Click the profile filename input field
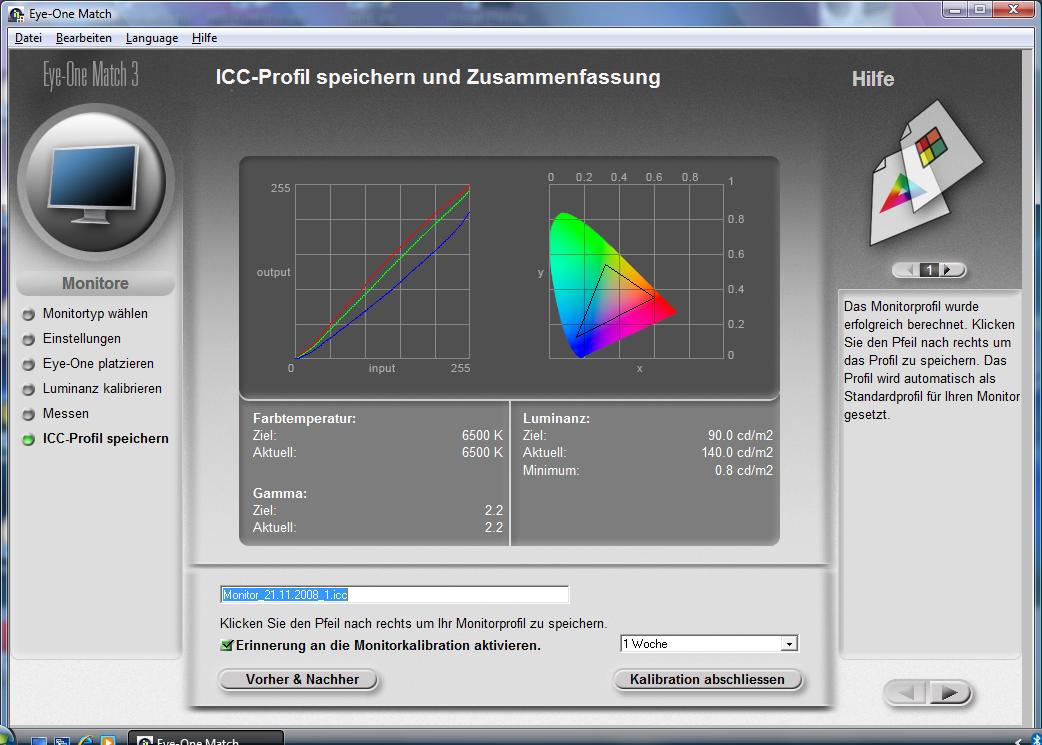1042x745 pixels. pyautogui.click(x=394, y=594)
